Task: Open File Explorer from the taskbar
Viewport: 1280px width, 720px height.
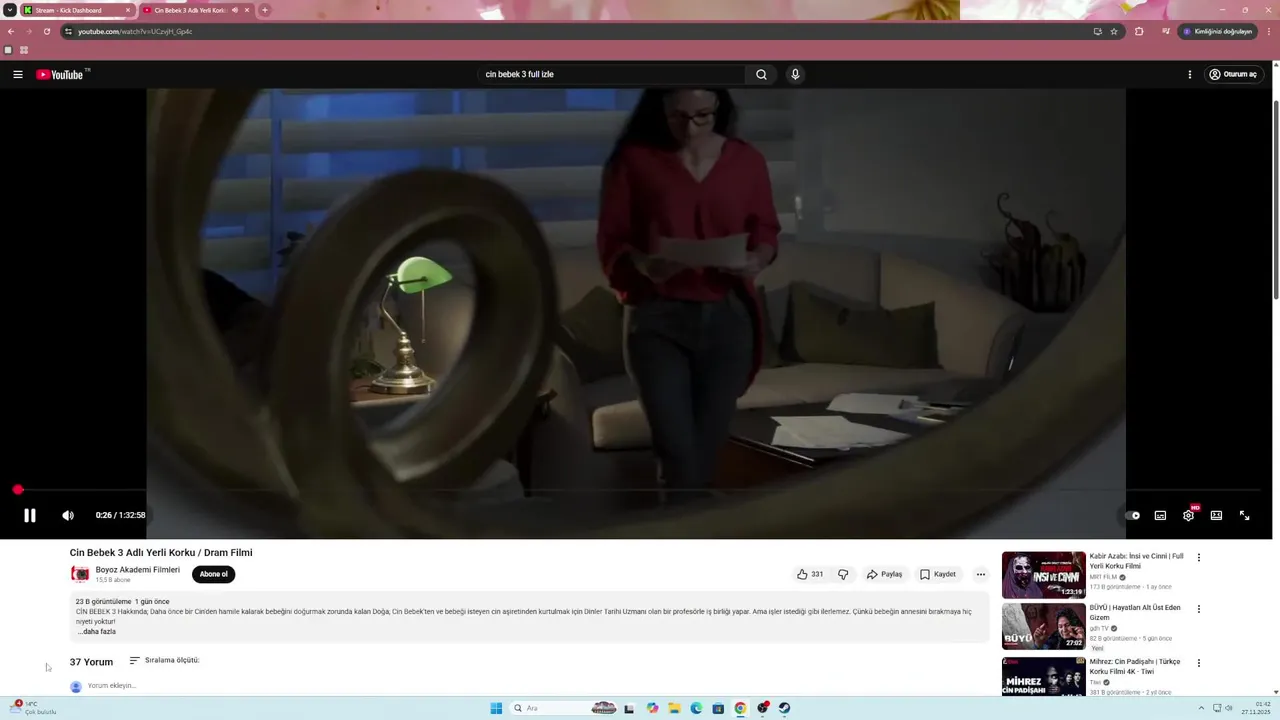Action: (674, 708)
